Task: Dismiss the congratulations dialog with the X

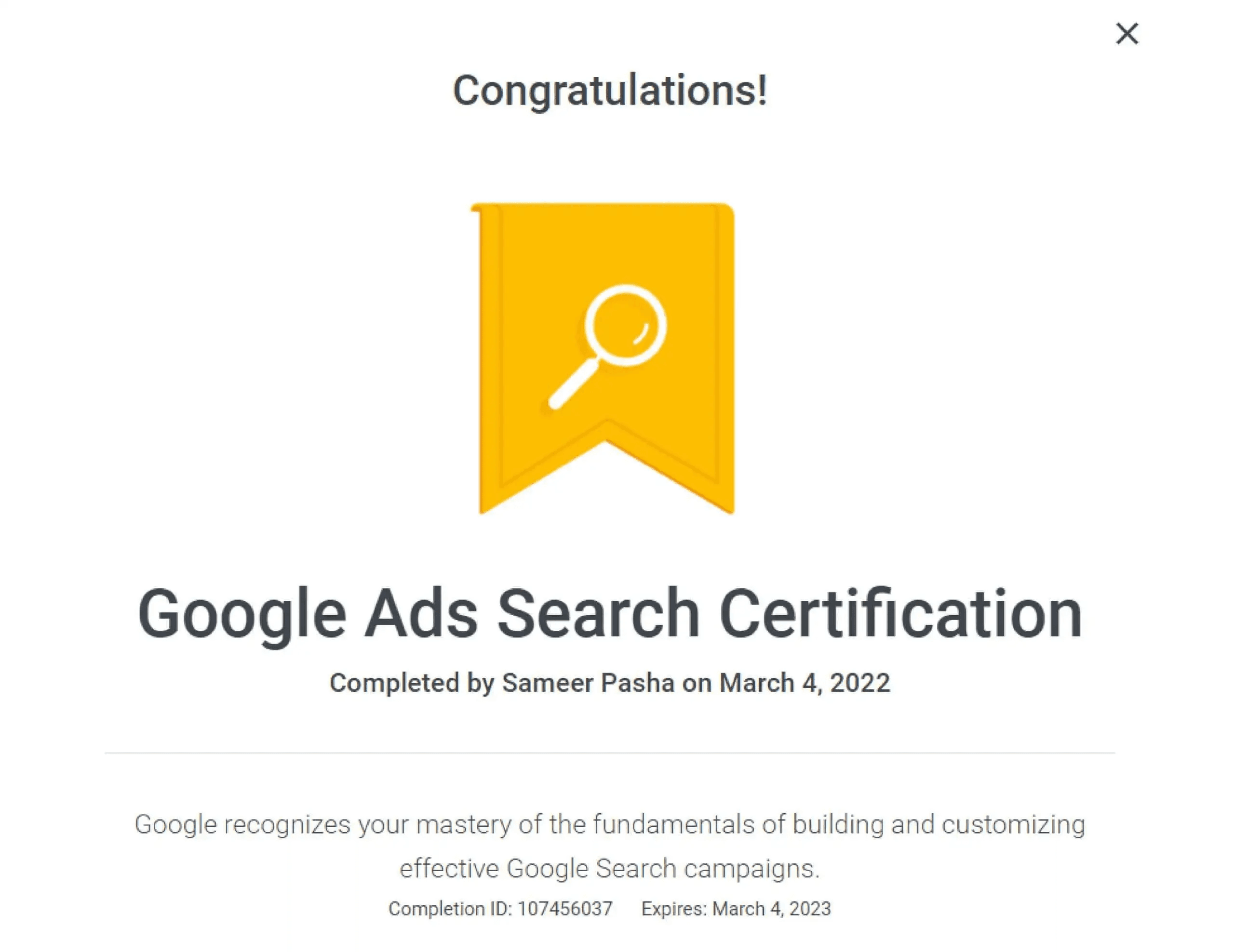Action: tap(1127, 34)
